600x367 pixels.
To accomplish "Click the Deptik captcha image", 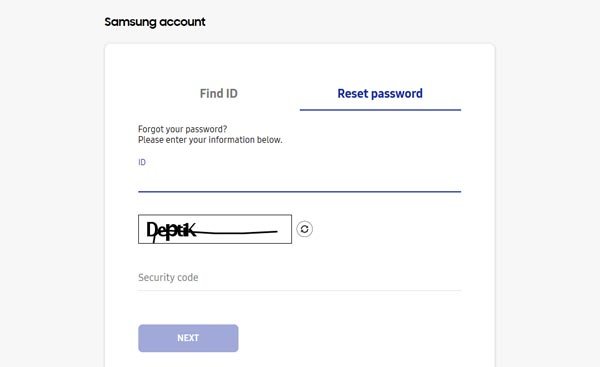I will [x=215, y=229].
